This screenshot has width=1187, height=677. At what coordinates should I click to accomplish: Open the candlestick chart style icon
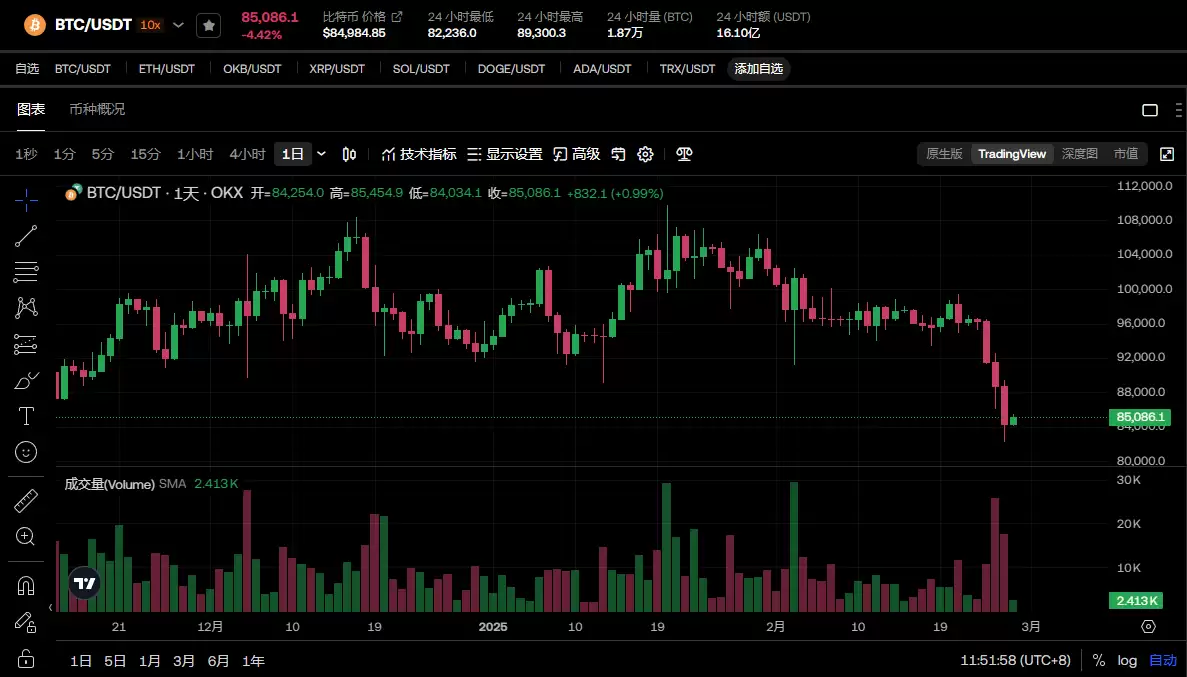click(349, 154)
